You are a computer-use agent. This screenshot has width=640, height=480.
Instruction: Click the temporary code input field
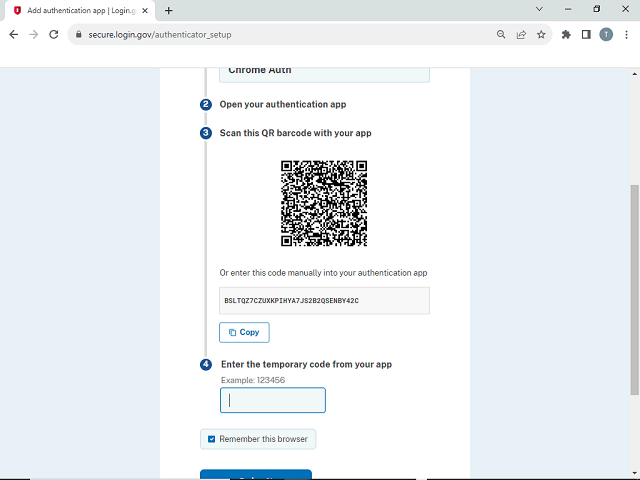(x=273, y=400)
